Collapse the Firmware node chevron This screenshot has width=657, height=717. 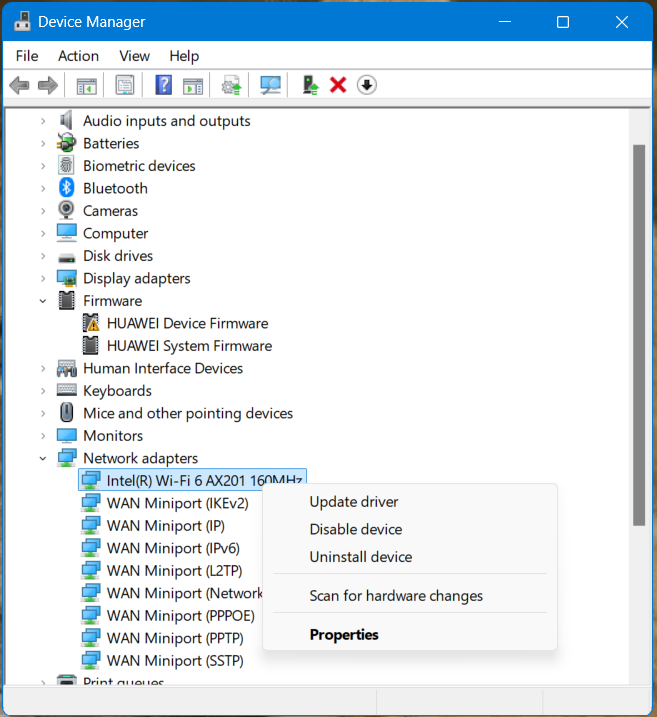tap(43, 301)
